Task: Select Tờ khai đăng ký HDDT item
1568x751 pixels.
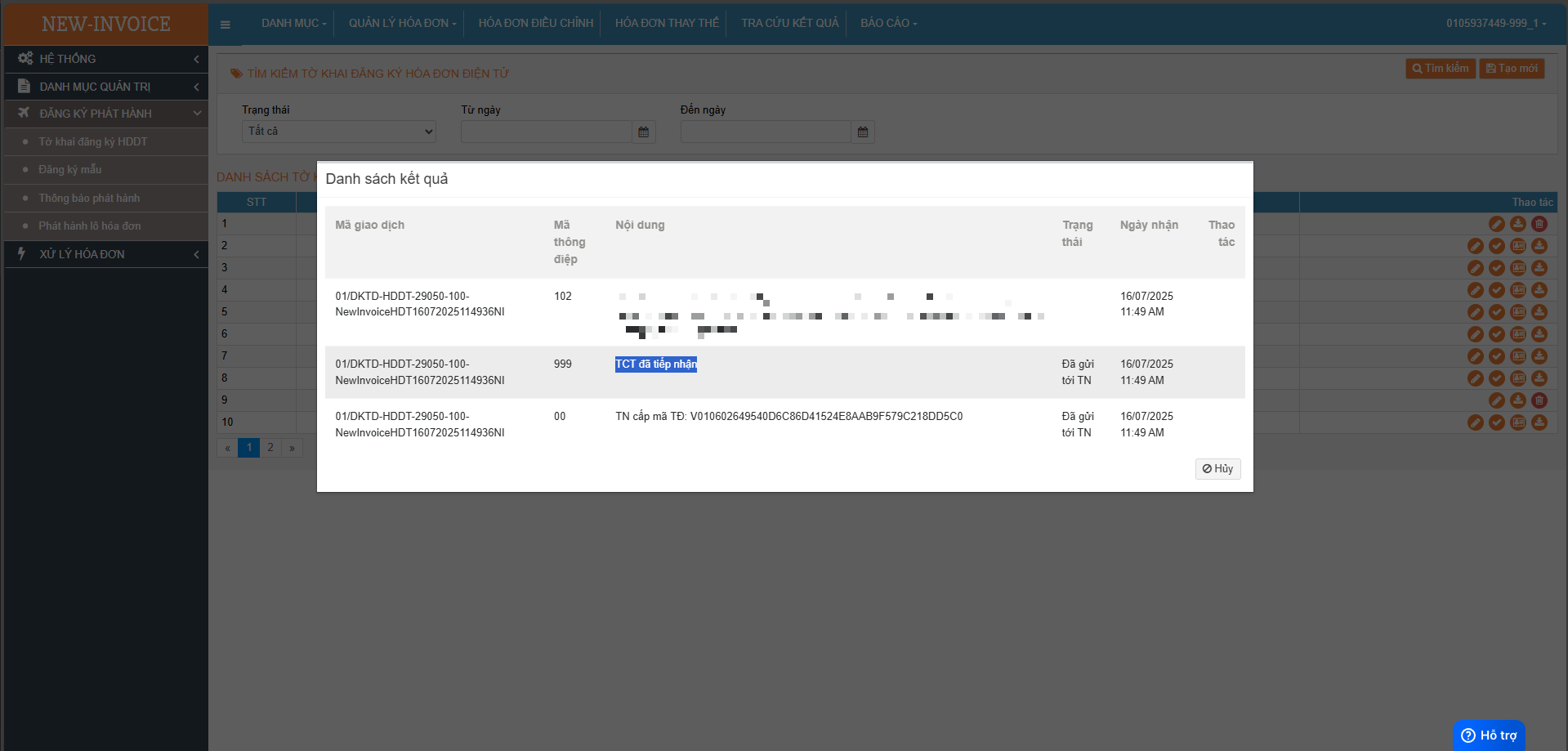Action: 93,141
